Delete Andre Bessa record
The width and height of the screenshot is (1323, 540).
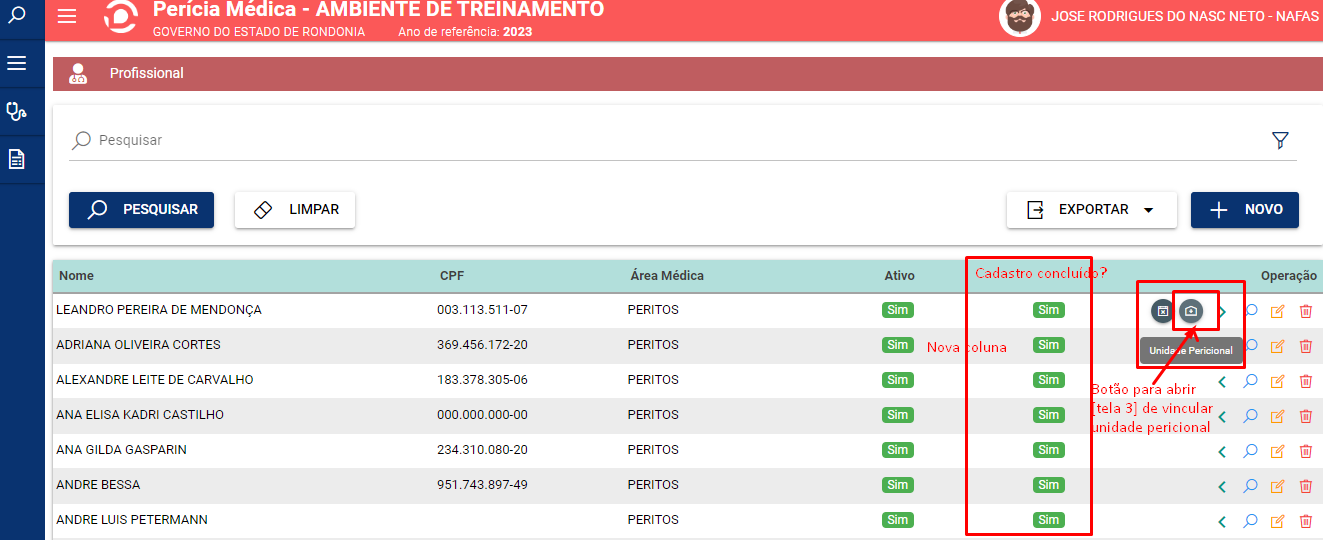pos(1305,486)
